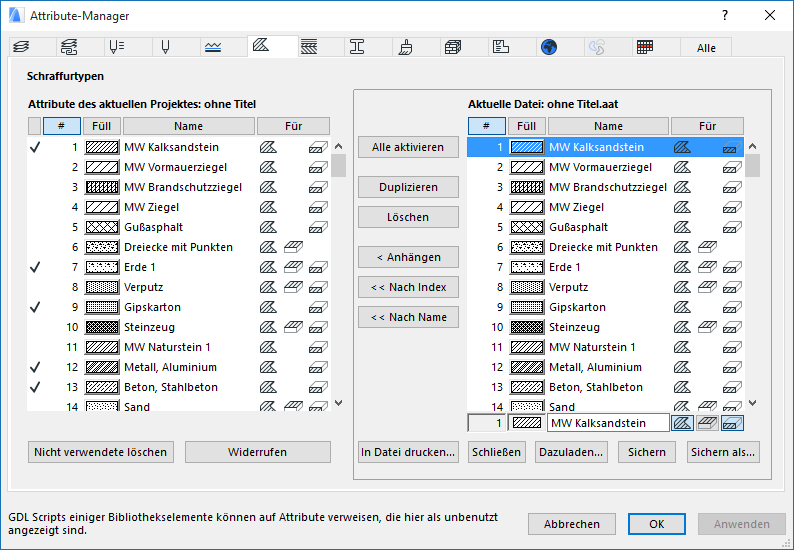Click the Schließen button
The image size is (794, 550).
pos(497,452)
